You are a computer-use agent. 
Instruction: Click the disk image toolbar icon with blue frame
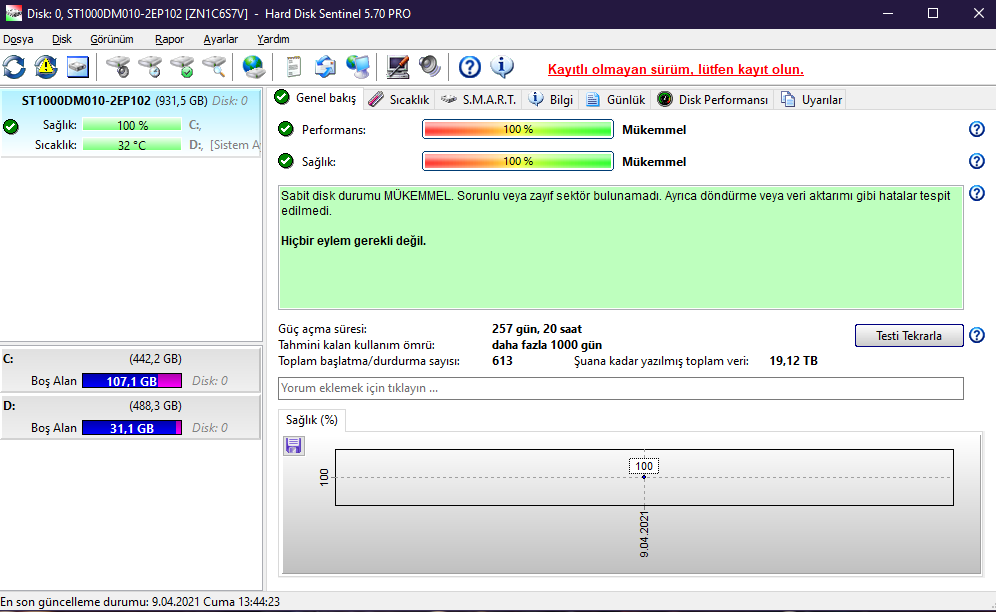click(x=77, y=67)
